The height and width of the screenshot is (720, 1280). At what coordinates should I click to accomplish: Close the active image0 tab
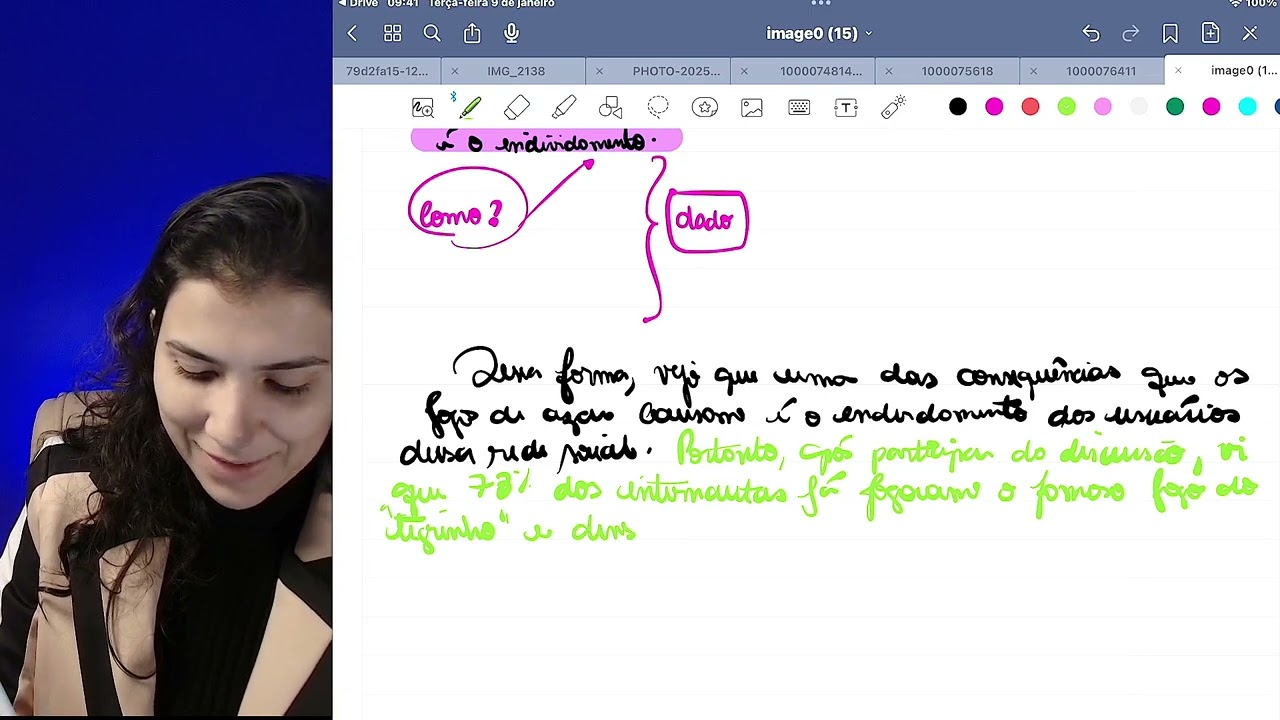(1178, 71)
